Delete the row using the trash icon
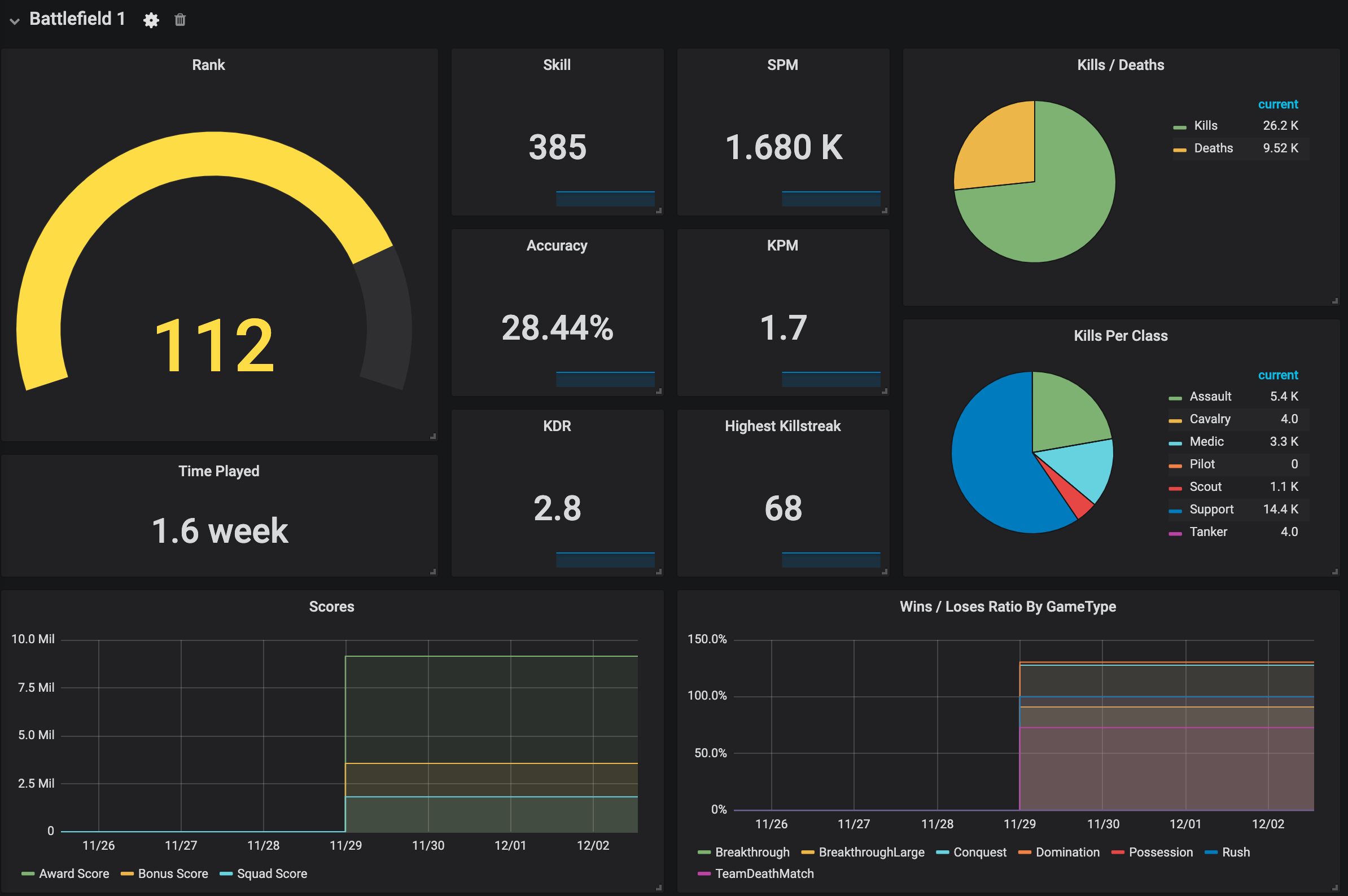Screen dimensions: 1348x896 pyautogui.click(x=179, y=19)
